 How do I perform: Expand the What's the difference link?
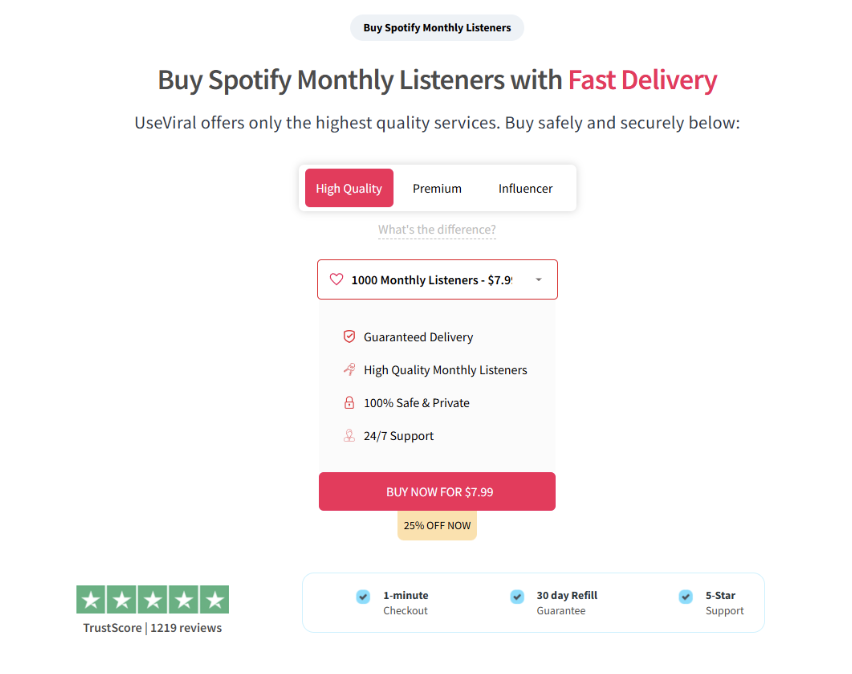coord(437,229)
